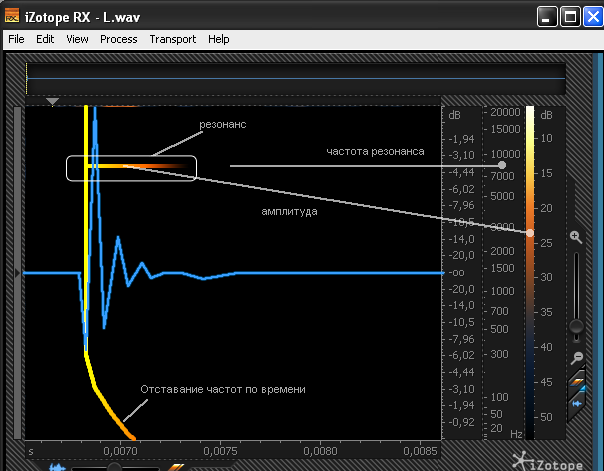The height and width of the screenshot is (471, 604).
Task: Click the 45 dB color scale label
Action: coord(546,382)
